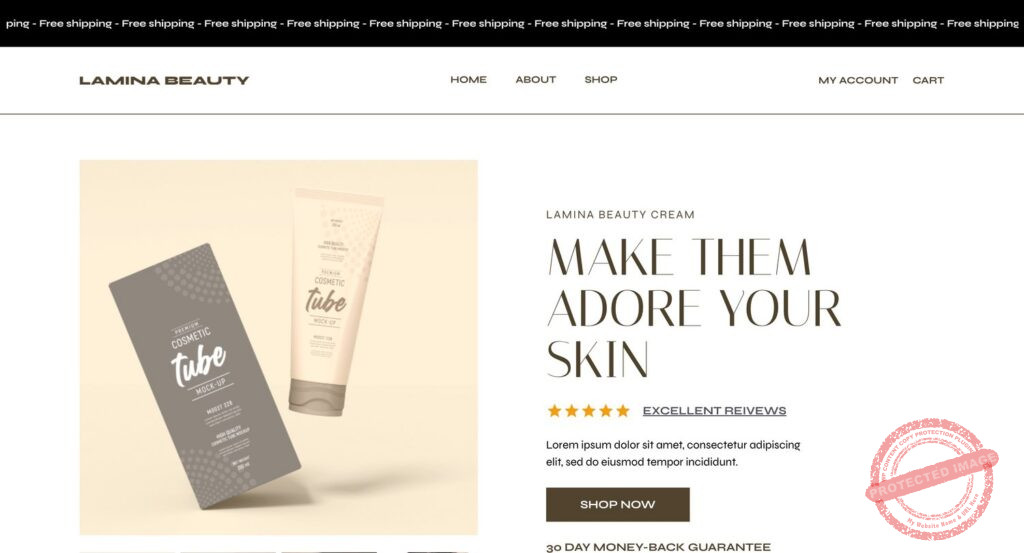Click the MAKE THEM ADORE YOUR SKIN headline
Viewport: 1024px width, 553px height.
coord(694,308)
